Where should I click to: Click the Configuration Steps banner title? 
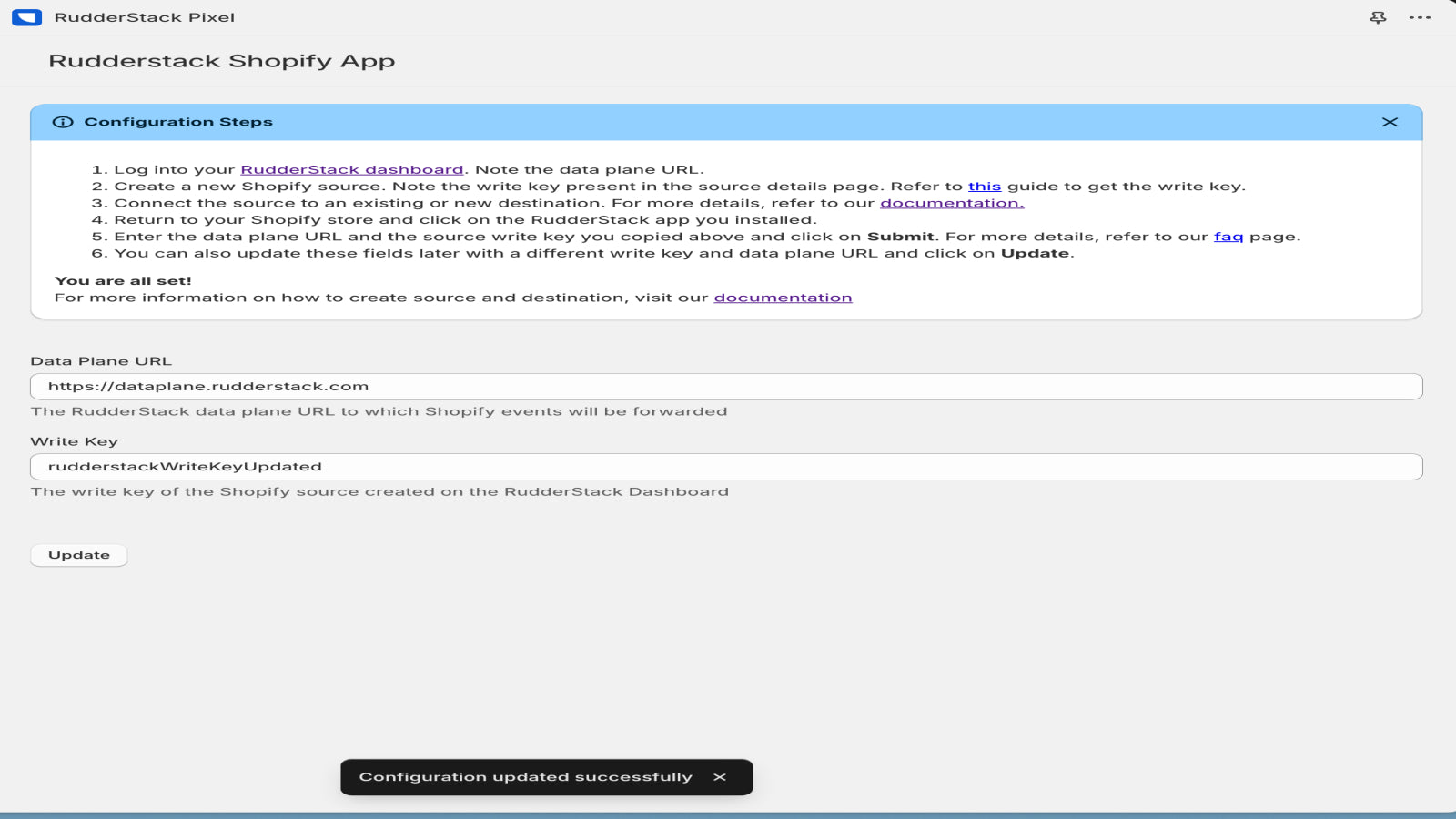click(177, 121)
